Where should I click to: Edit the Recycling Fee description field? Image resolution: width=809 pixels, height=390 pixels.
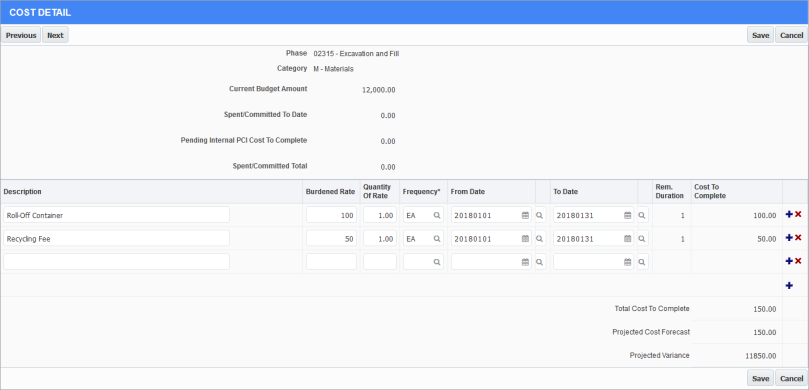[117, 239]
